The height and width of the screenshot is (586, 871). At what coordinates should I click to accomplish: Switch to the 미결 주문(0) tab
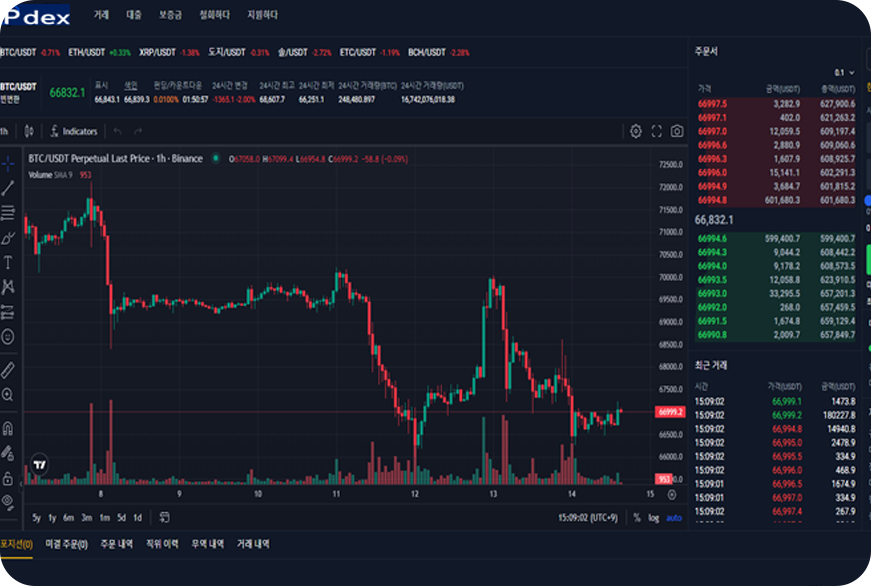coord(66,544)
